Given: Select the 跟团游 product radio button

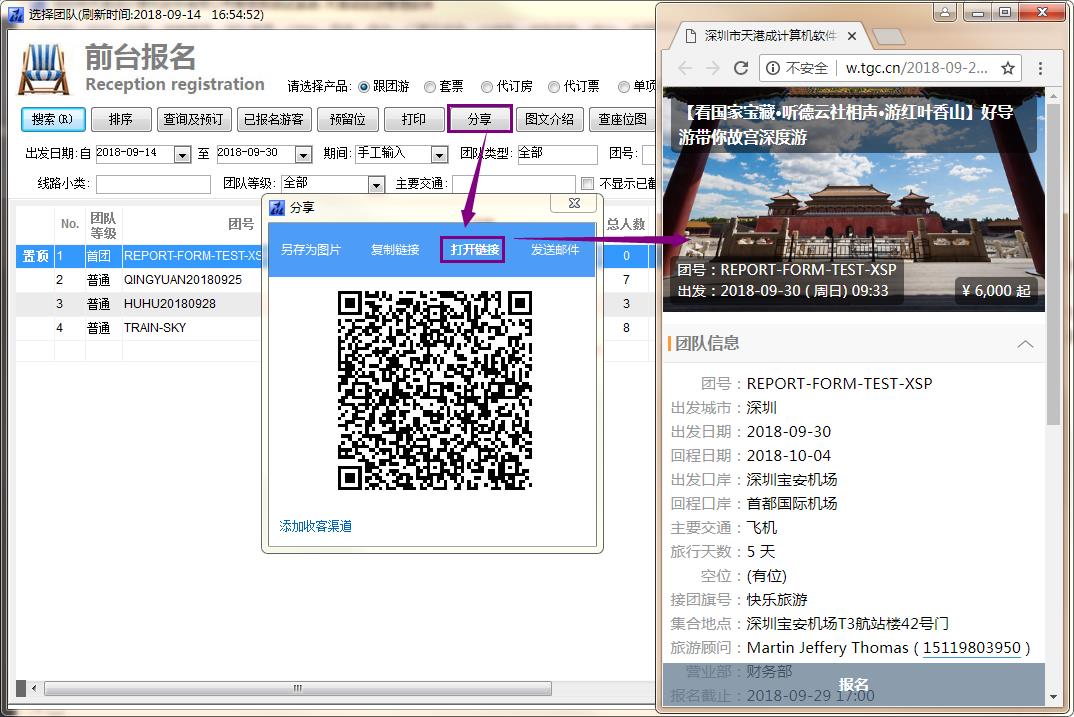Looking at the screenshot, I should [364, 87].
